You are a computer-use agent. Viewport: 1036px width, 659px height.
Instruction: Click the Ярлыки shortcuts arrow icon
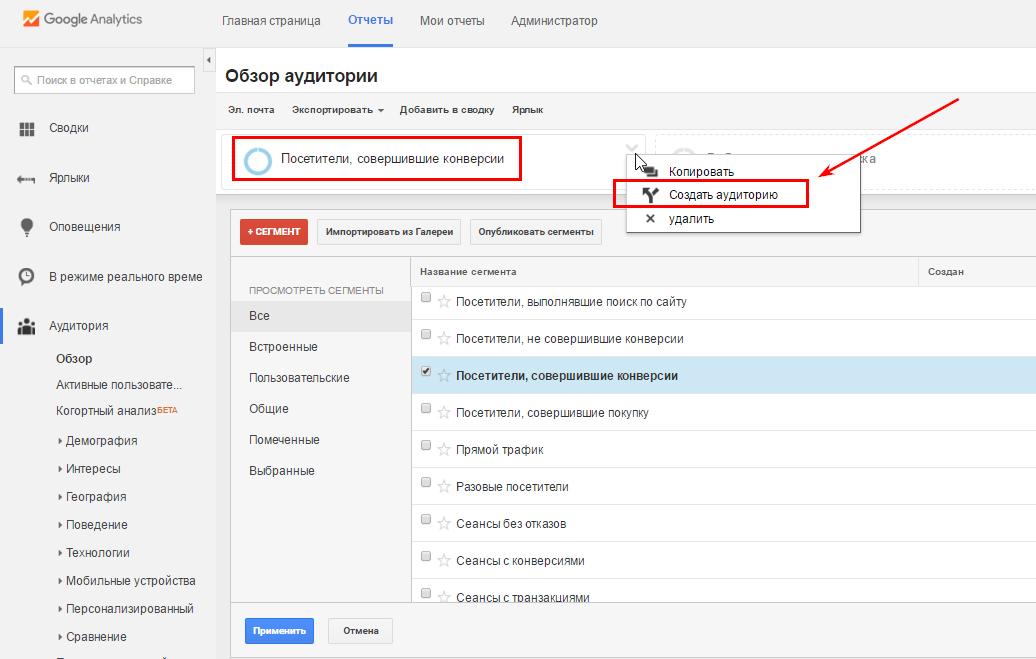click(x=27, y=179)
